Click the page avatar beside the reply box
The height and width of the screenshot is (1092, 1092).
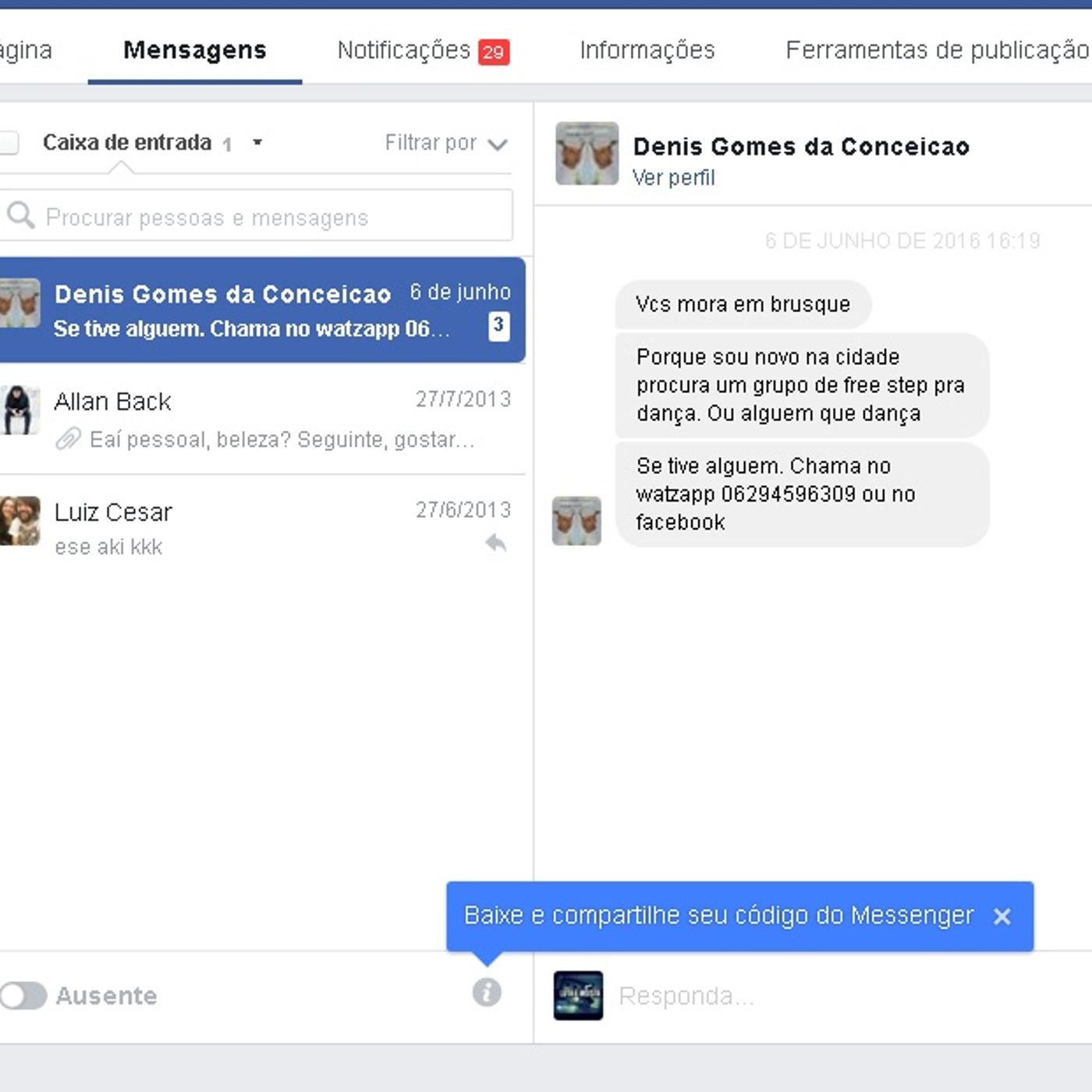coord(578,995)
